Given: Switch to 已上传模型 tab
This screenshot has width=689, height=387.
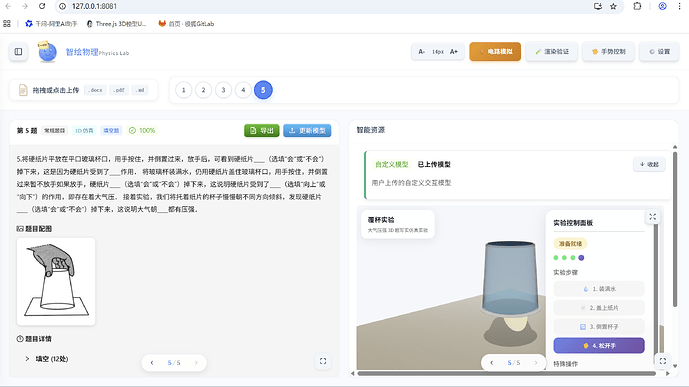Looking at the screenshot, I should [x=434, y=164].
